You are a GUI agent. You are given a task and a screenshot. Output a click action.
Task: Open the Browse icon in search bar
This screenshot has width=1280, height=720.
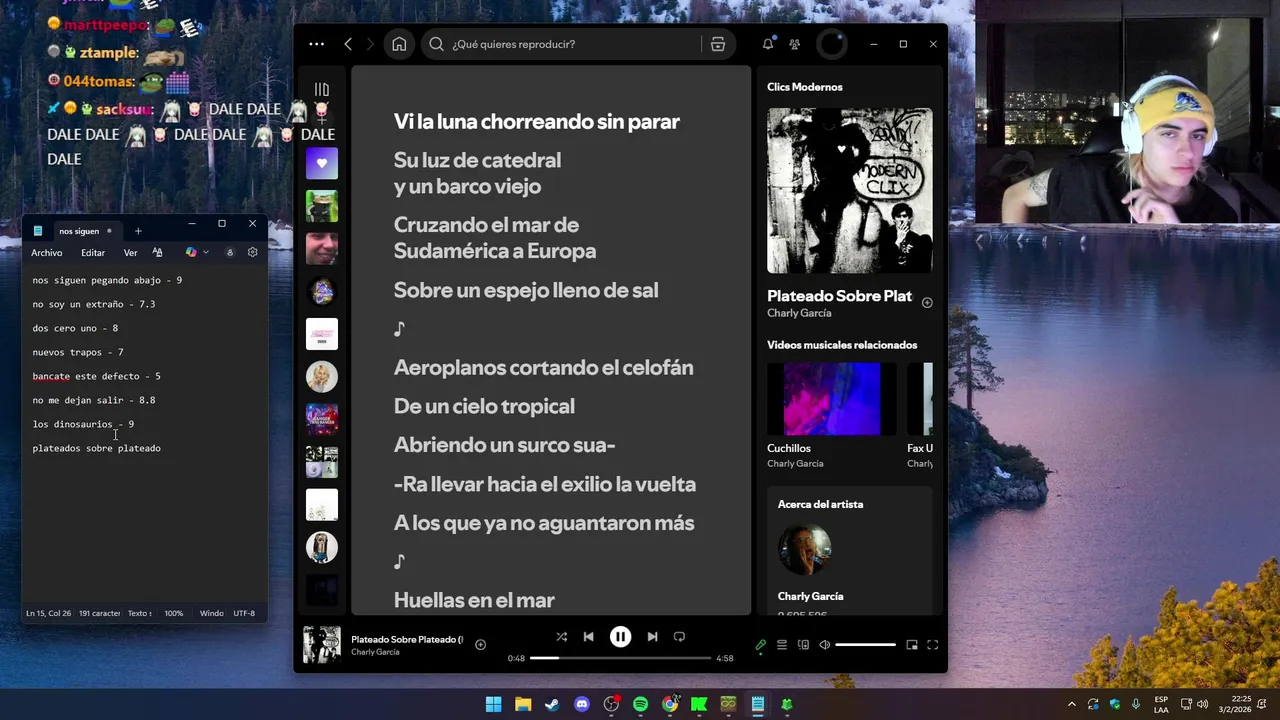(718, 44)
